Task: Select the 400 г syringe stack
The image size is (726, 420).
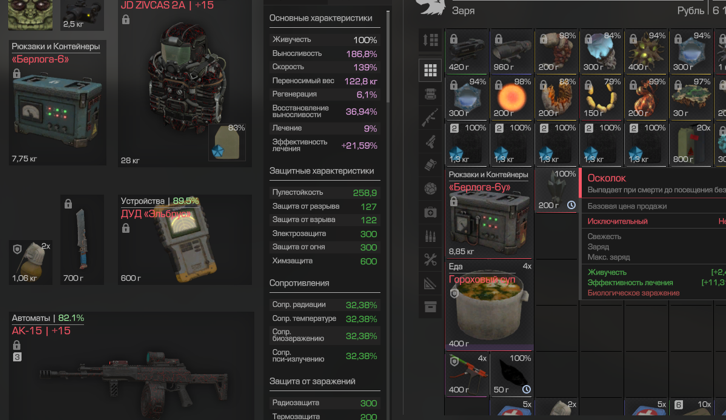Action: coord(466,374)
